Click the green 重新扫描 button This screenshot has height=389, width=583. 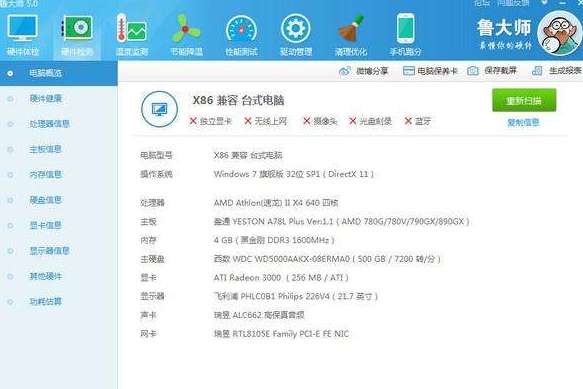pos(524,100)
